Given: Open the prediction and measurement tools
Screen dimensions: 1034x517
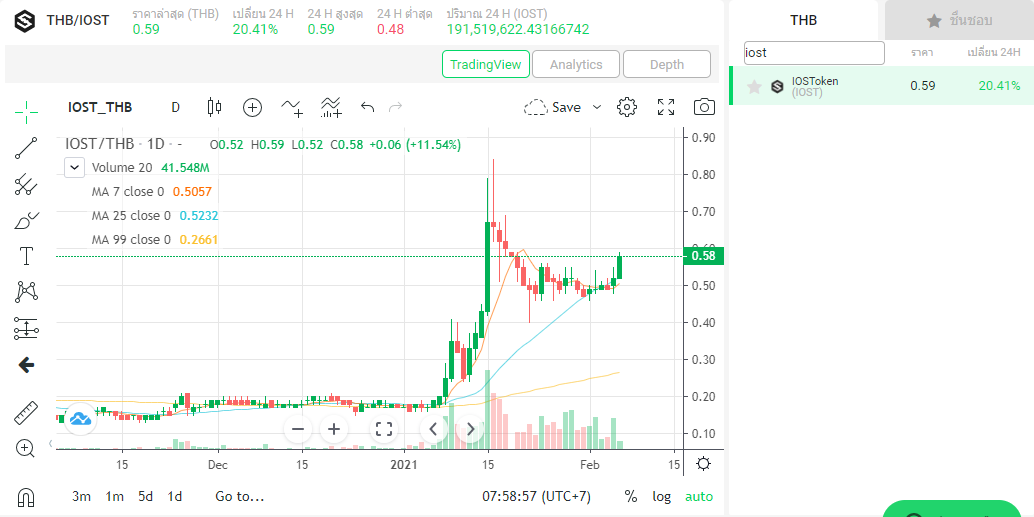Looking at the screenshot, I should (x=26, y=328).
